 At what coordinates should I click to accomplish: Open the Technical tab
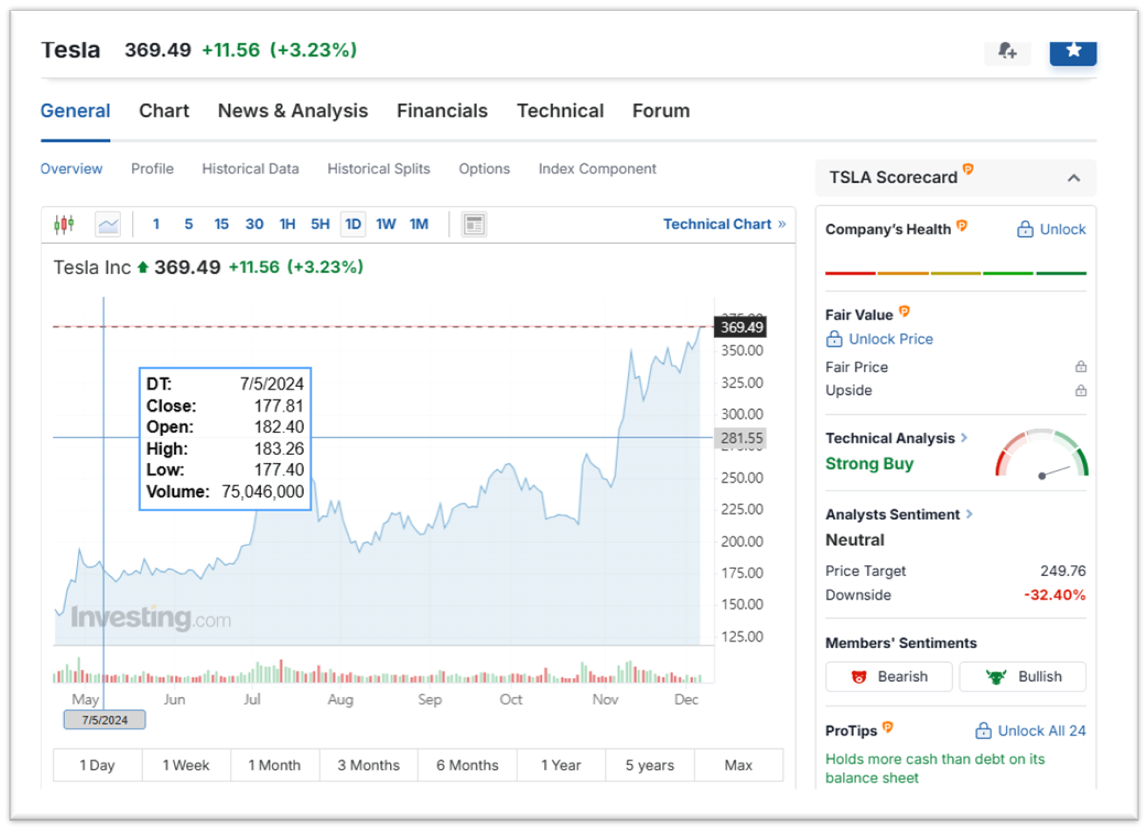click(x=560, y=111)
